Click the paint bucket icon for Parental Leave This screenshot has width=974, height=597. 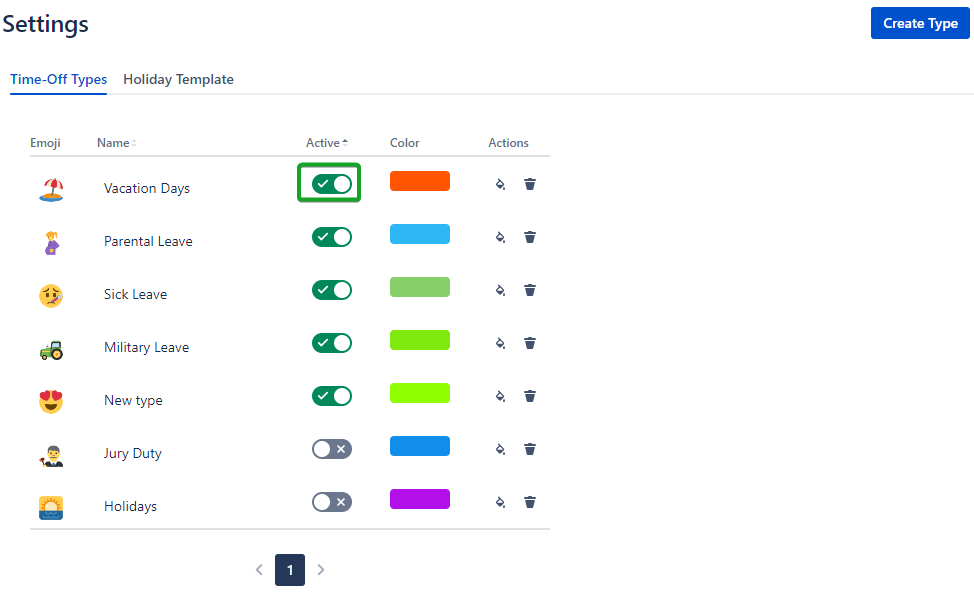[x=500, y=237]
